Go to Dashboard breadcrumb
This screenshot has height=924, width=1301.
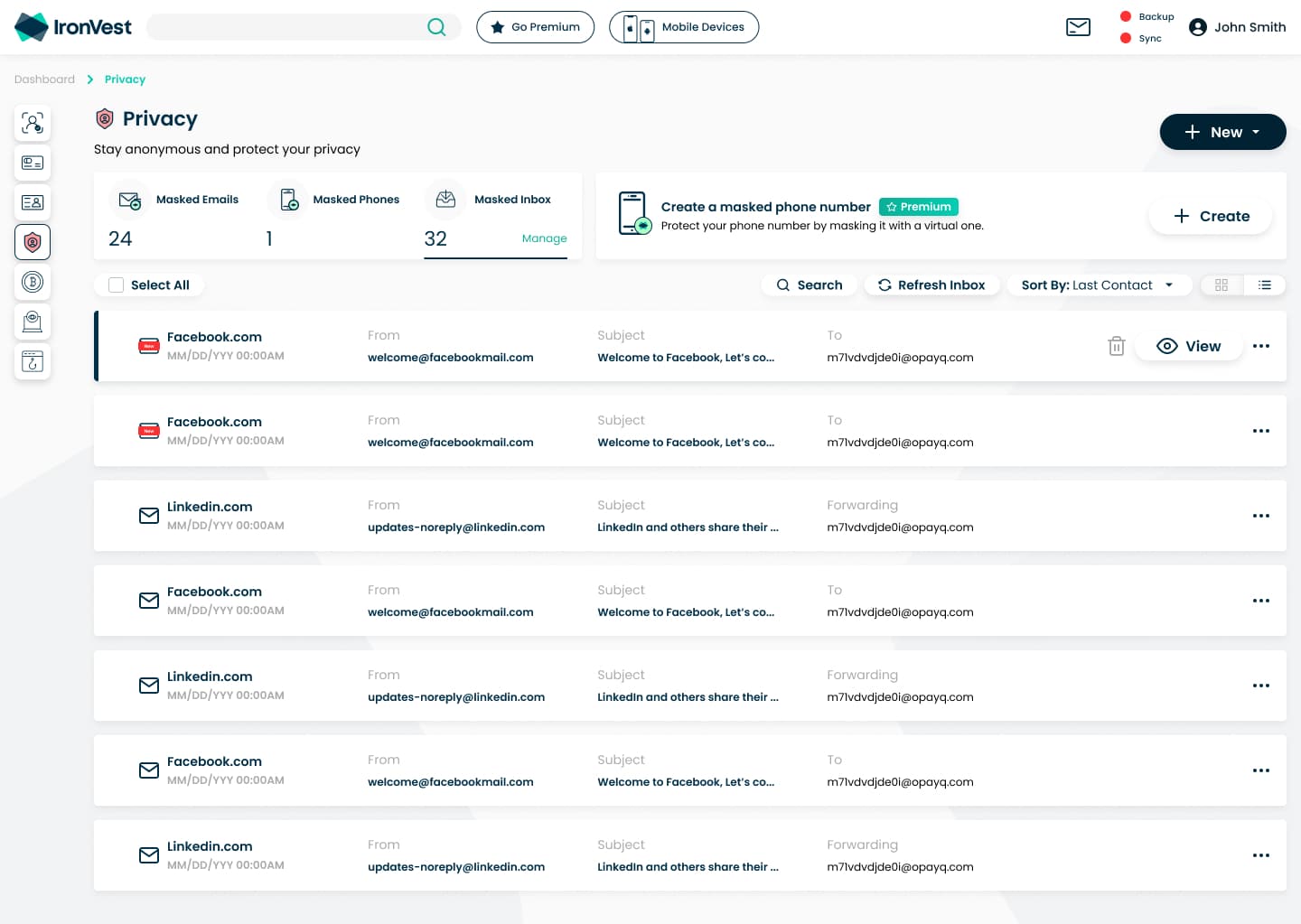44,79
